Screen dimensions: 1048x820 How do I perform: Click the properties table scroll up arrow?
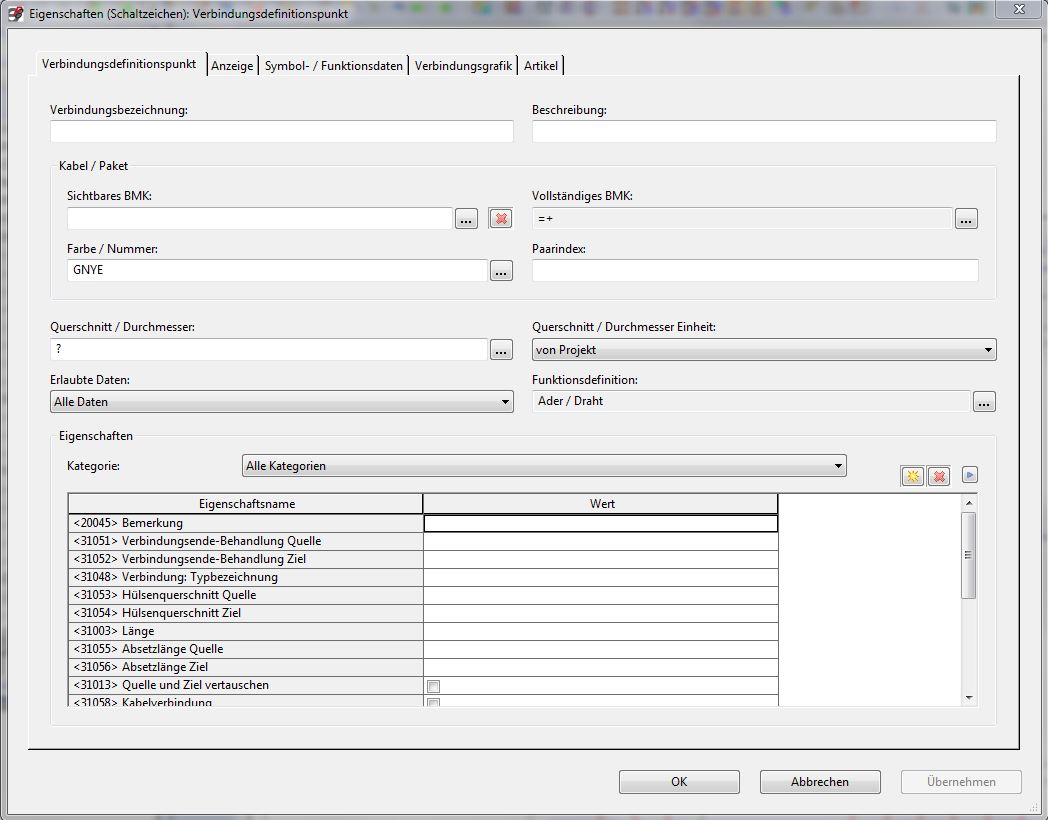tap(969, 503)
